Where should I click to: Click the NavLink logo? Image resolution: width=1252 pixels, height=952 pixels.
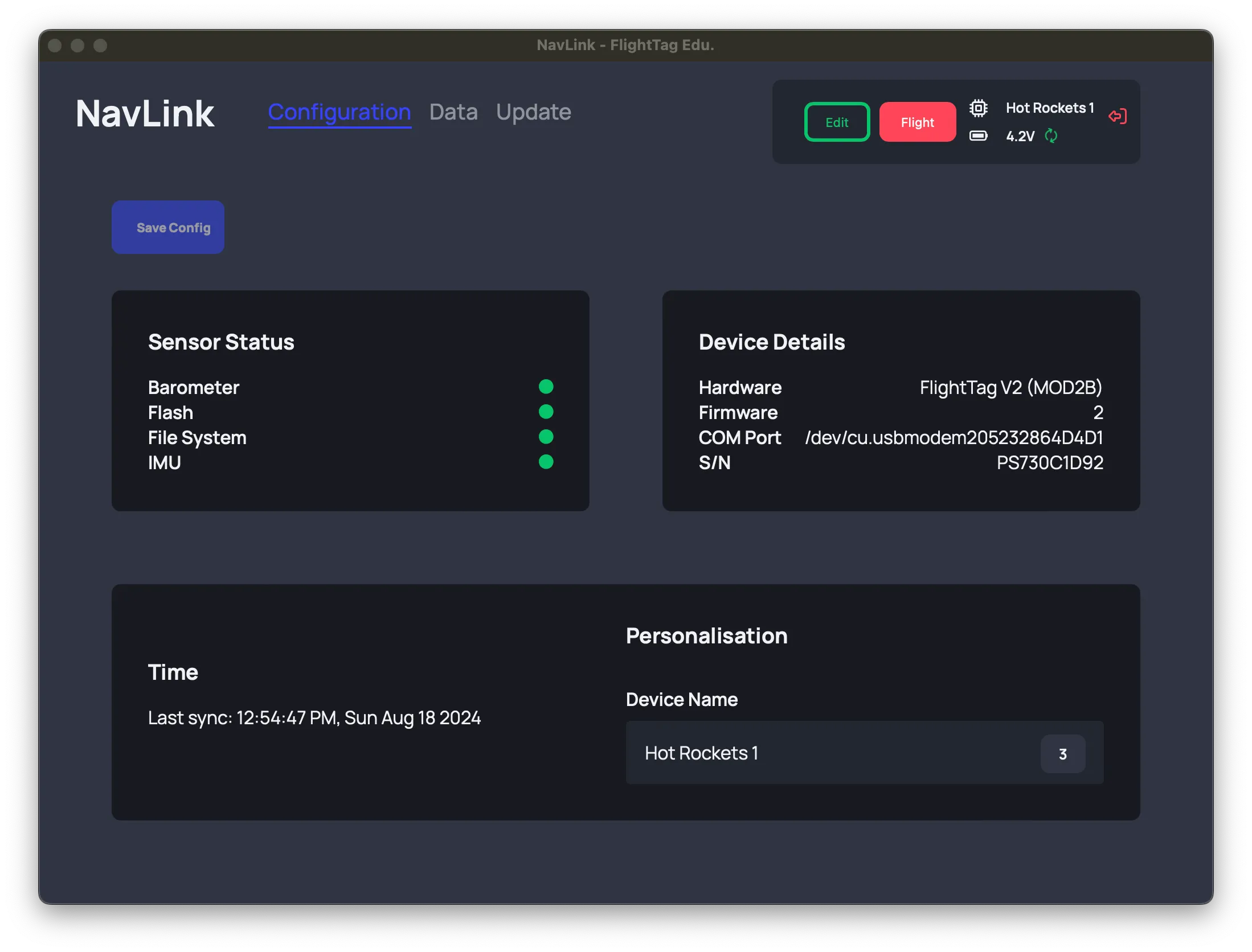(x=145, y=113)
